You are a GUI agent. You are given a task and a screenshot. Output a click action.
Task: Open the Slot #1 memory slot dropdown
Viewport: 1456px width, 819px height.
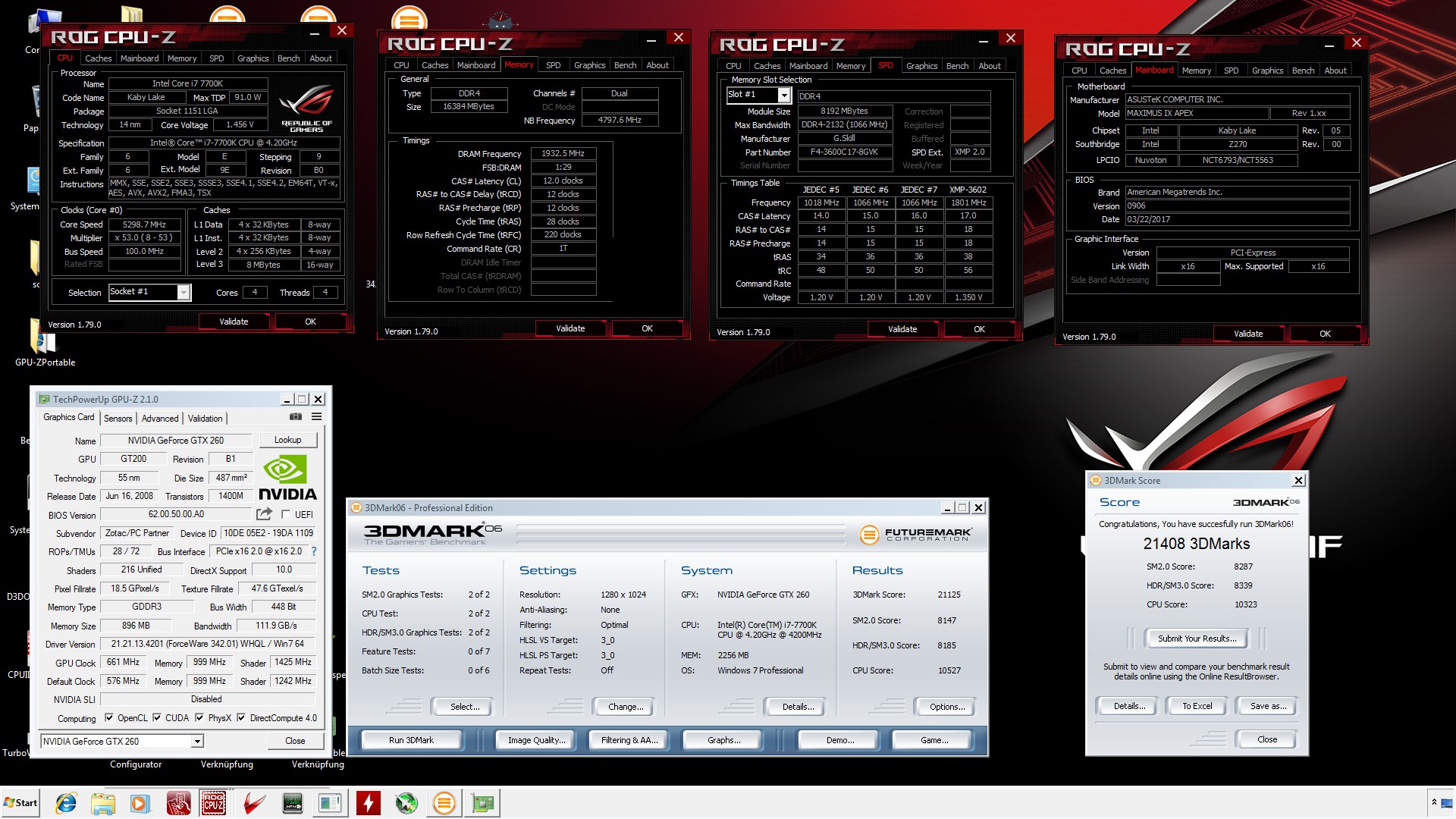click(784, 95)
